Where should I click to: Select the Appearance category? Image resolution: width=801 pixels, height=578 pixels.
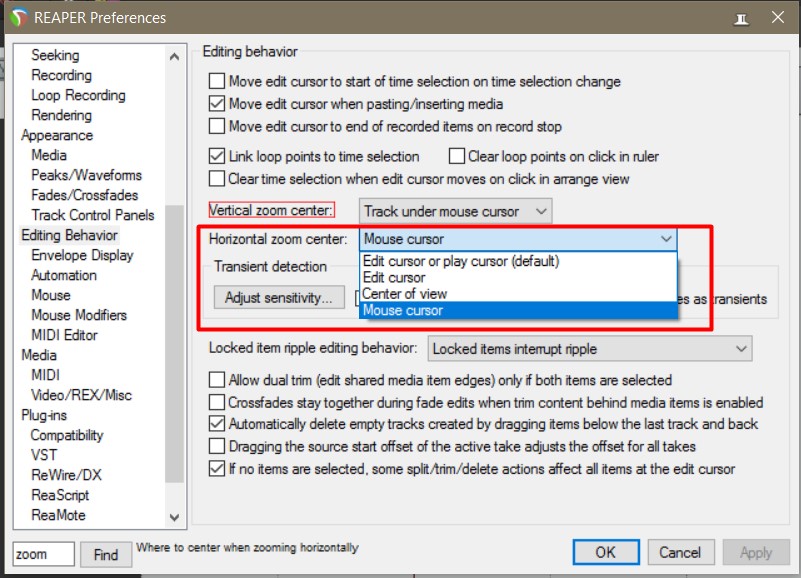click(57, 135)
